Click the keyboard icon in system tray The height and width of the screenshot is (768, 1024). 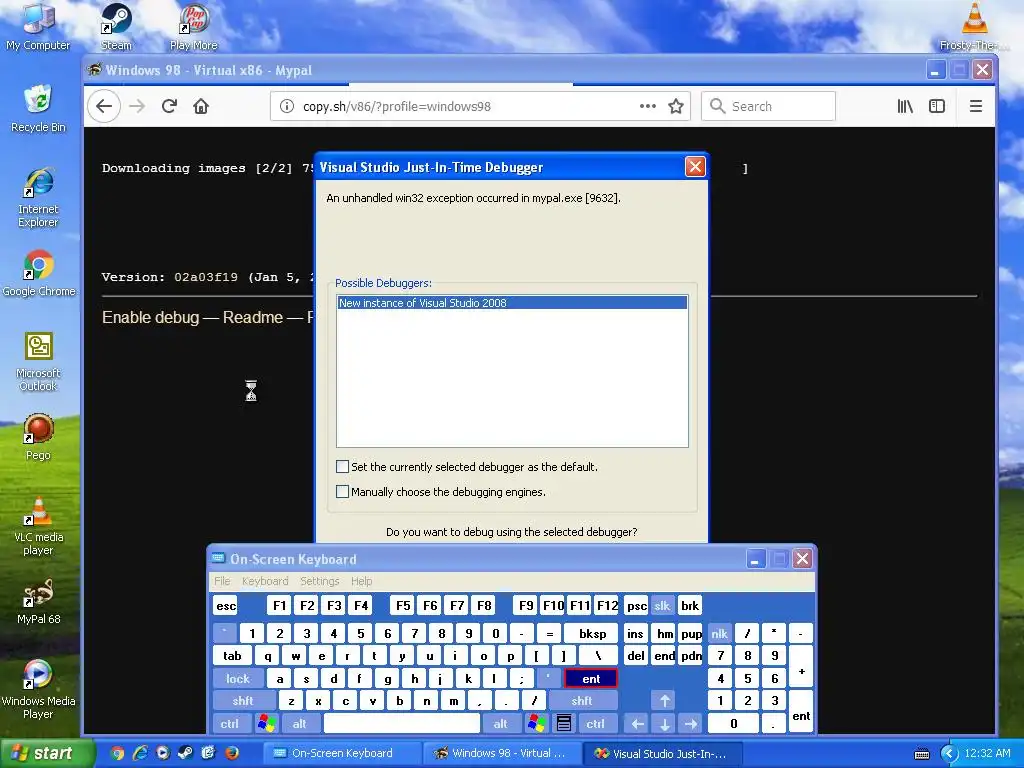[x=921, y=754]
